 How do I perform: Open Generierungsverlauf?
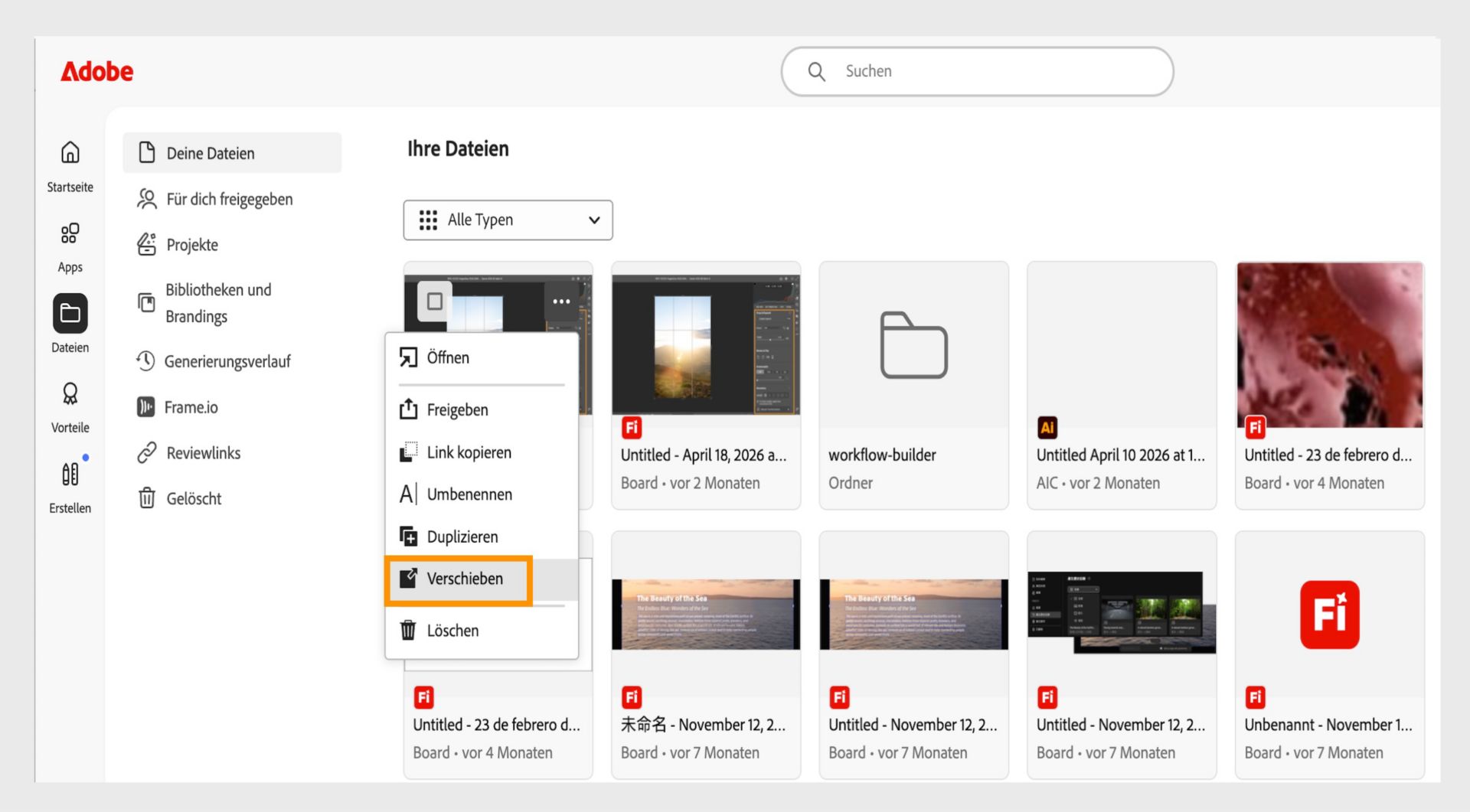[227, 361]
